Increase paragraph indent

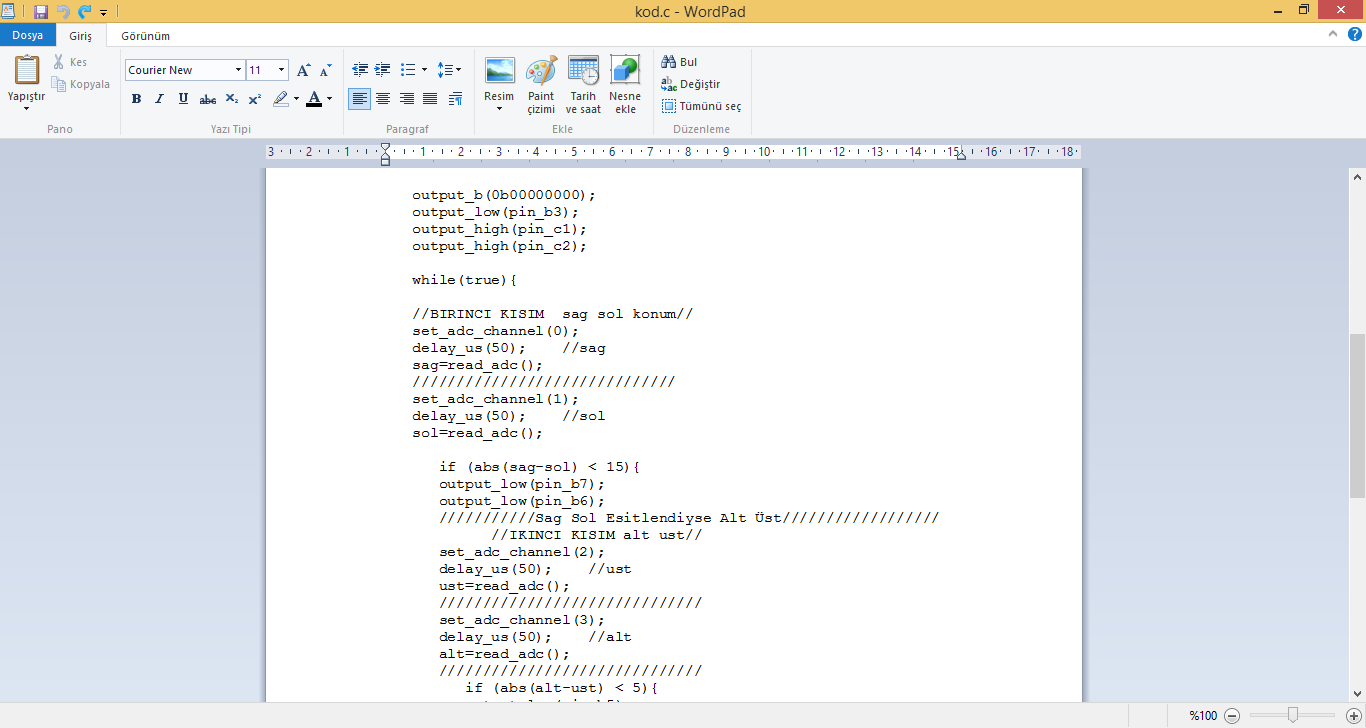[383, 70]
